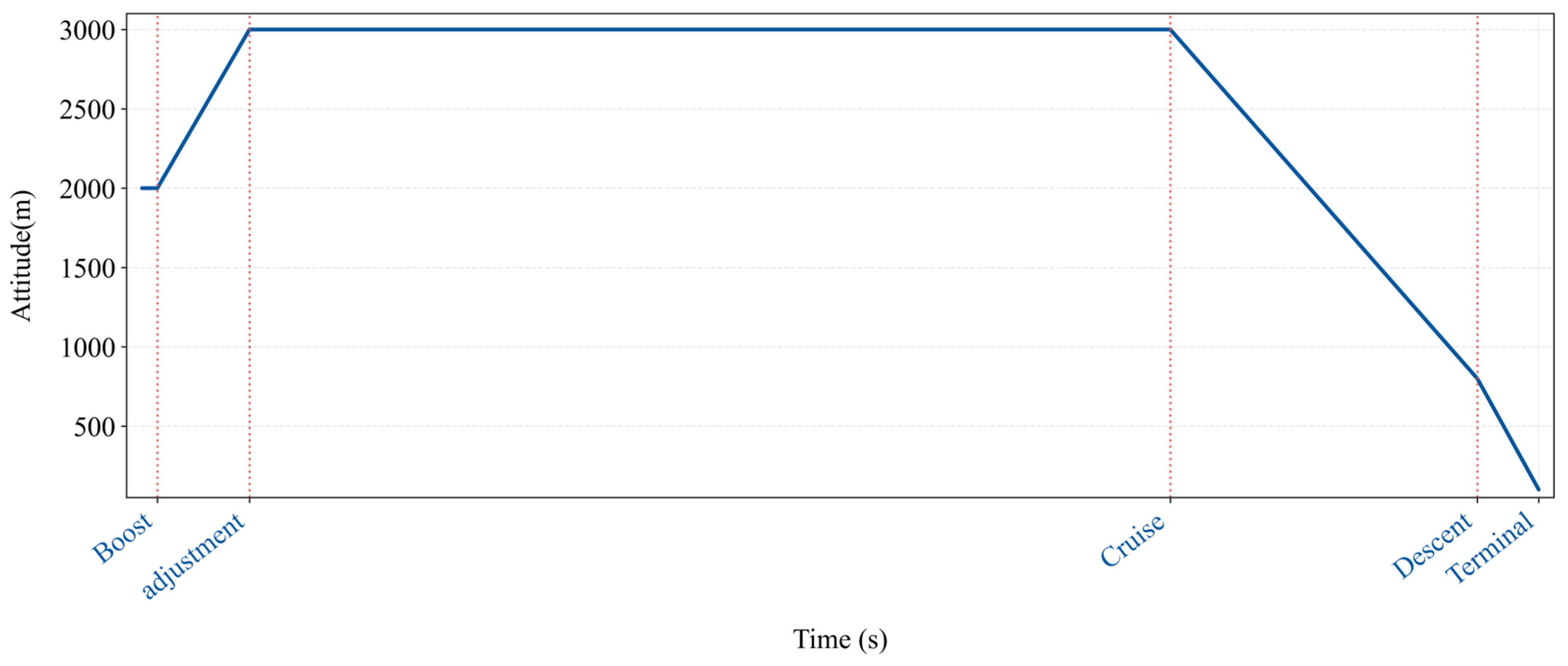Screen dimensions: 1568x666
Task: Click the rising blue segment after Boost
Action: click(203, 109)
